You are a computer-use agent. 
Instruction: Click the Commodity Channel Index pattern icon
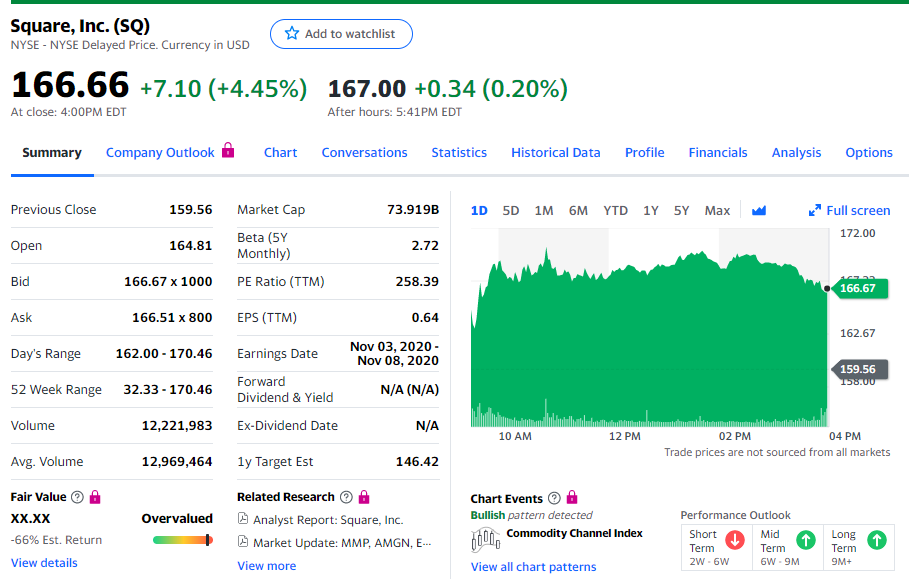pos(485,539)
